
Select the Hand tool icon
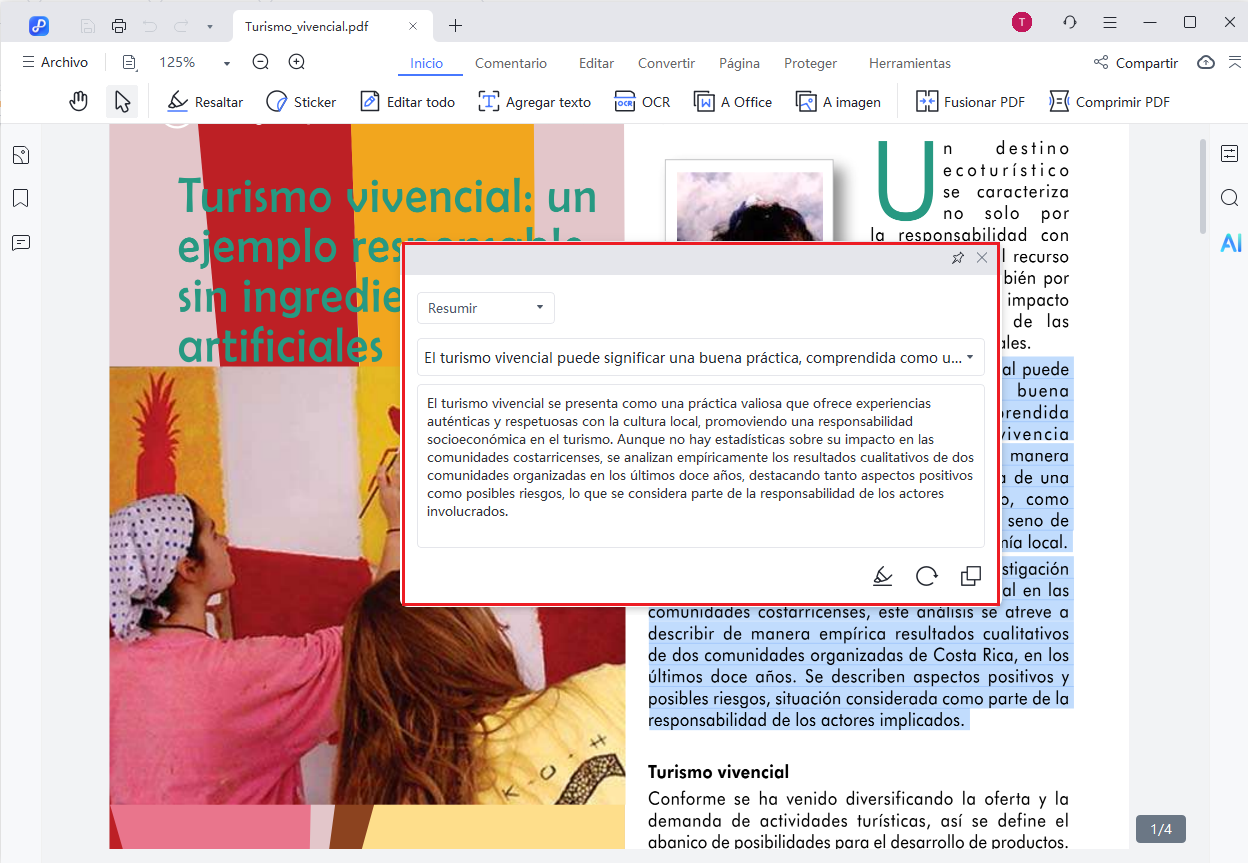[78, 101]
